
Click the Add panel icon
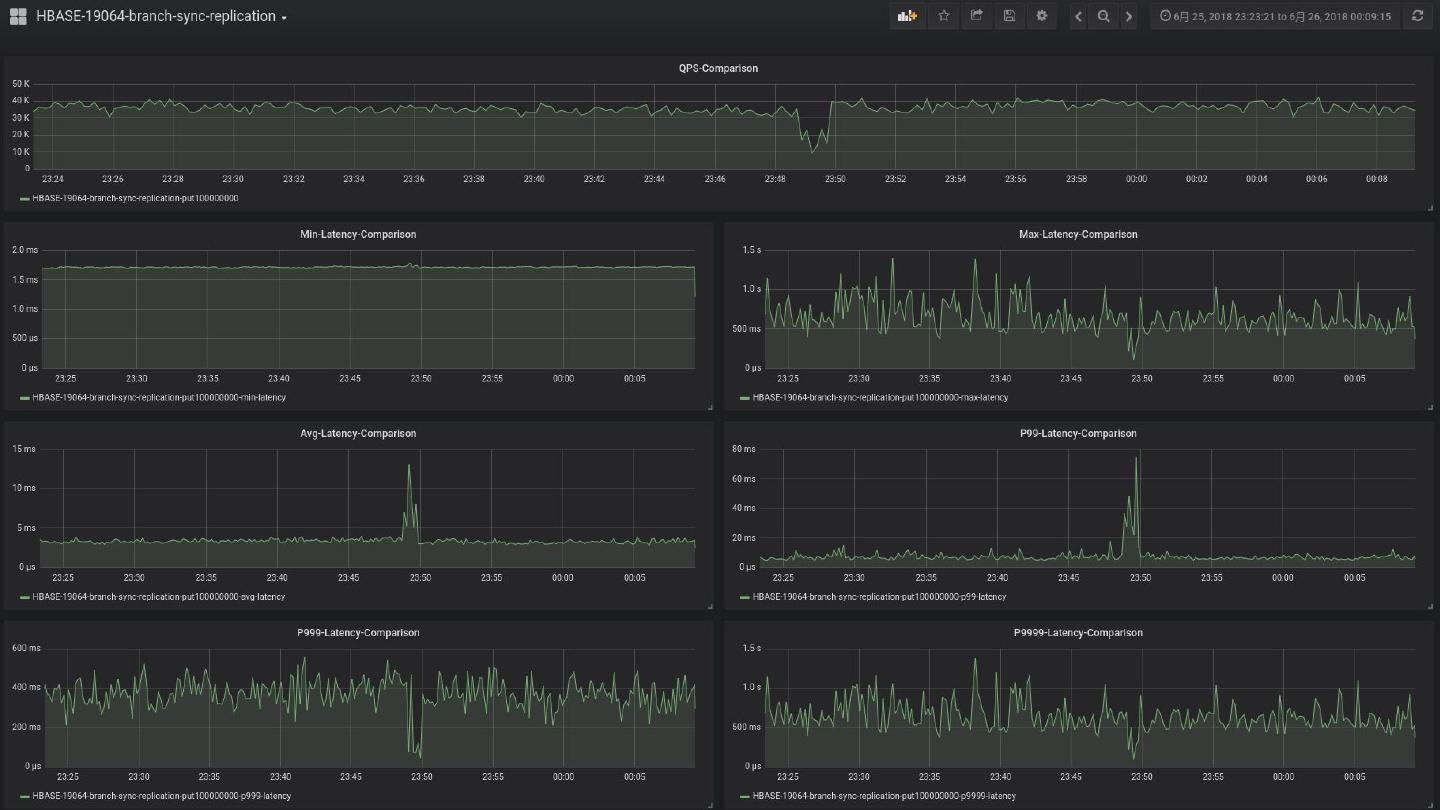[x=907, y=16]
